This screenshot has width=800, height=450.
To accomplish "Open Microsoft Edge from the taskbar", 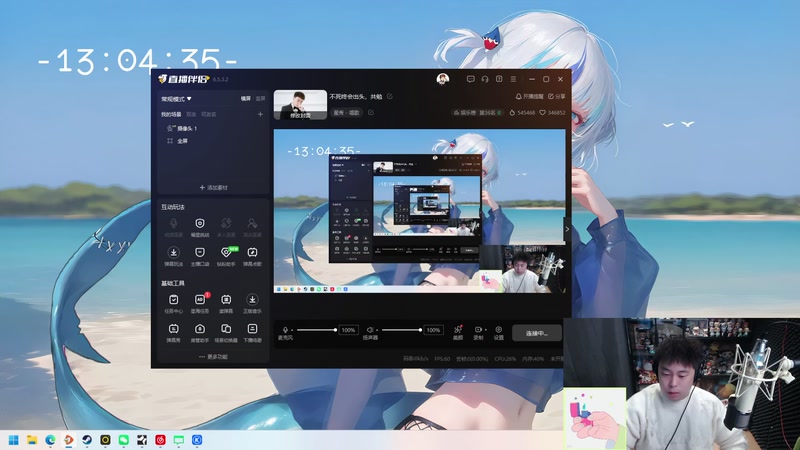I will [51, 440].
